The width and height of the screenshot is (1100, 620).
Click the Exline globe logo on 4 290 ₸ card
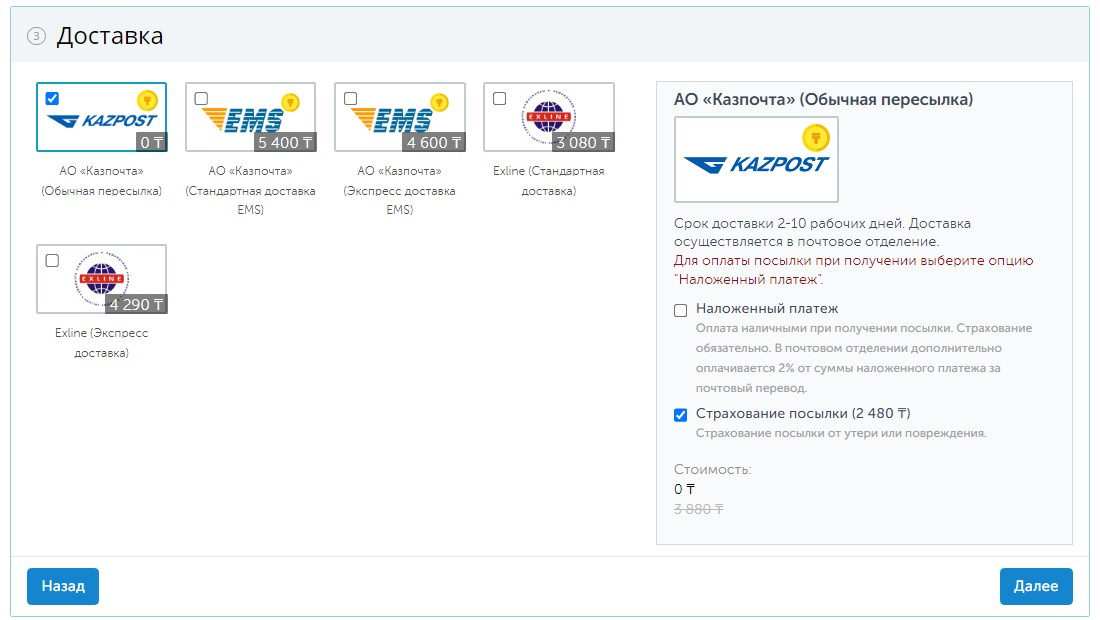click(101, 279)
